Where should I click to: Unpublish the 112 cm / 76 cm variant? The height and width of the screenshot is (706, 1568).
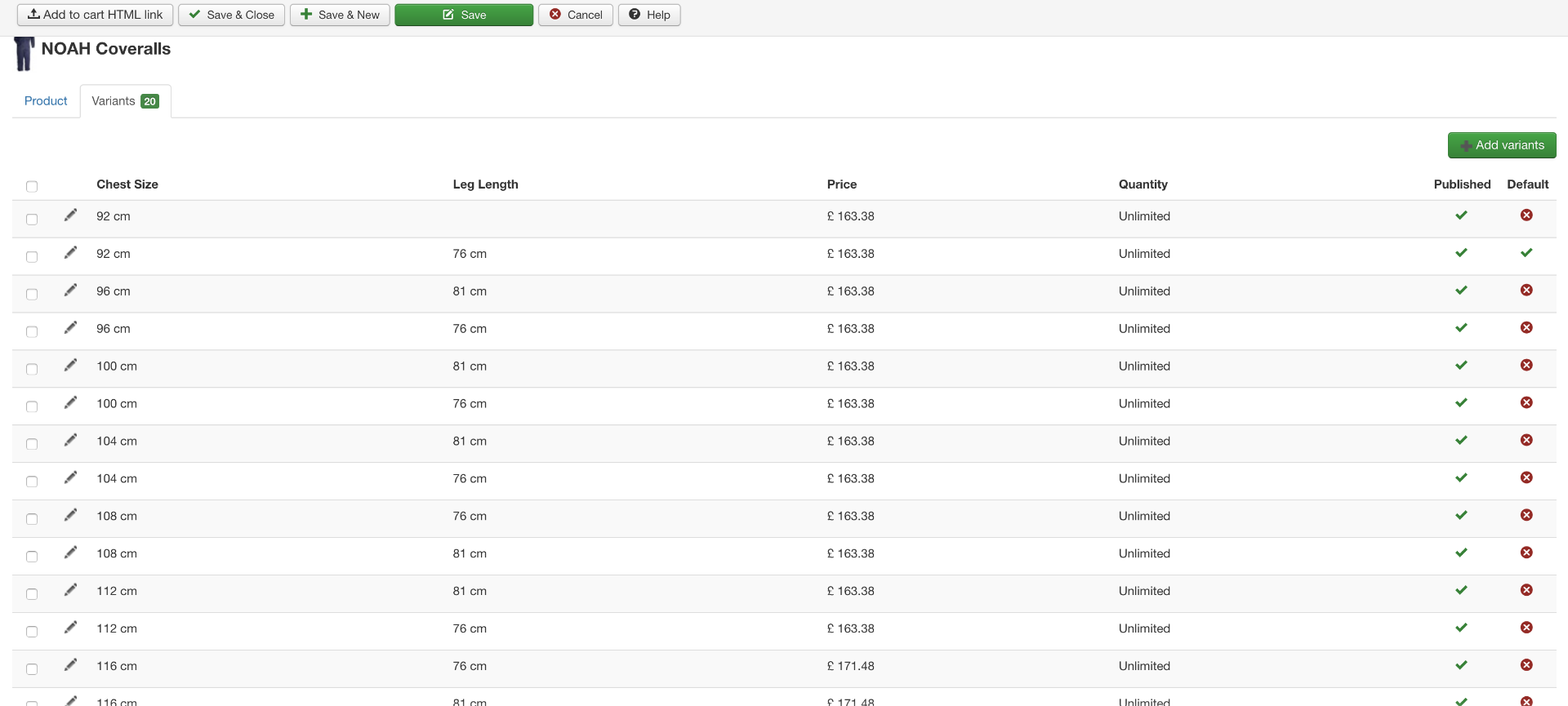click(x=1461, y=628)
